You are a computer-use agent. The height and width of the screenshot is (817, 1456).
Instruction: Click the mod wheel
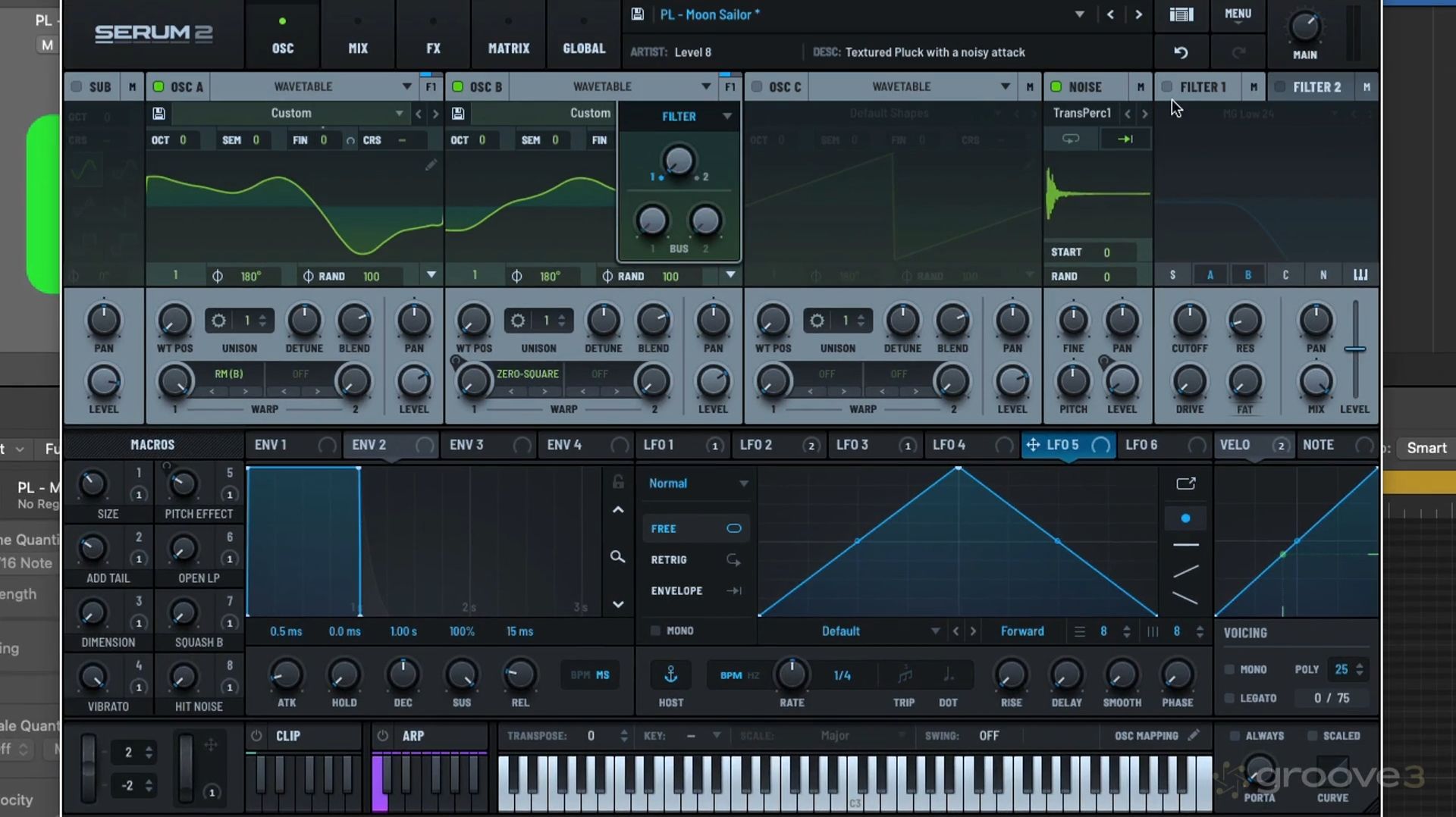pos(186,767)
